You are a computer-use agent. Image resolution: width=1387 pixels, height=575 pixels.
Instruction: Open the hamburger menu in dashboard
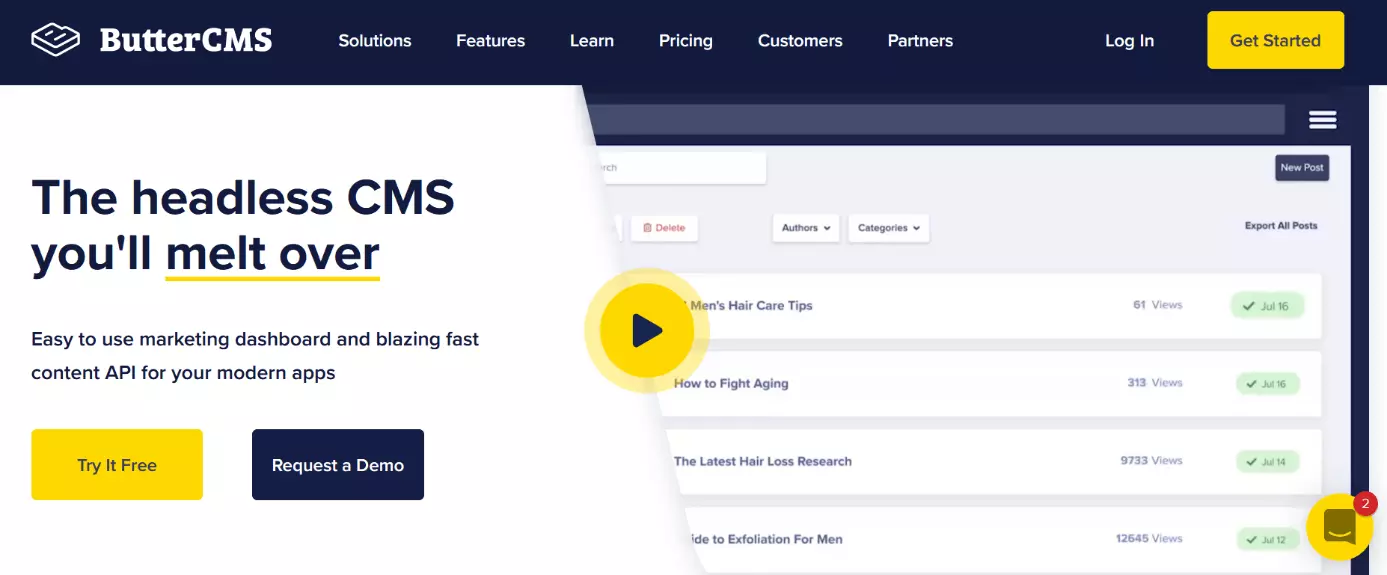pos(1322,120)
